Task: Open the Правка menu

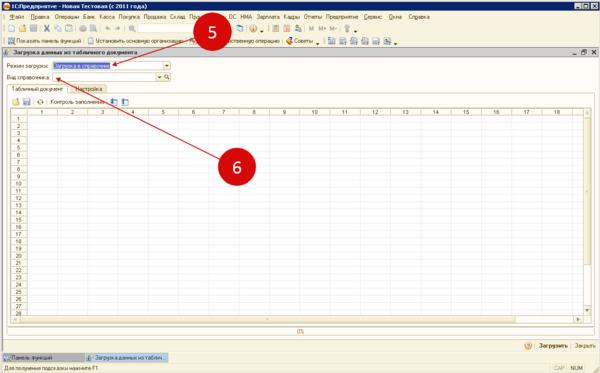Action: click(40, 17)
